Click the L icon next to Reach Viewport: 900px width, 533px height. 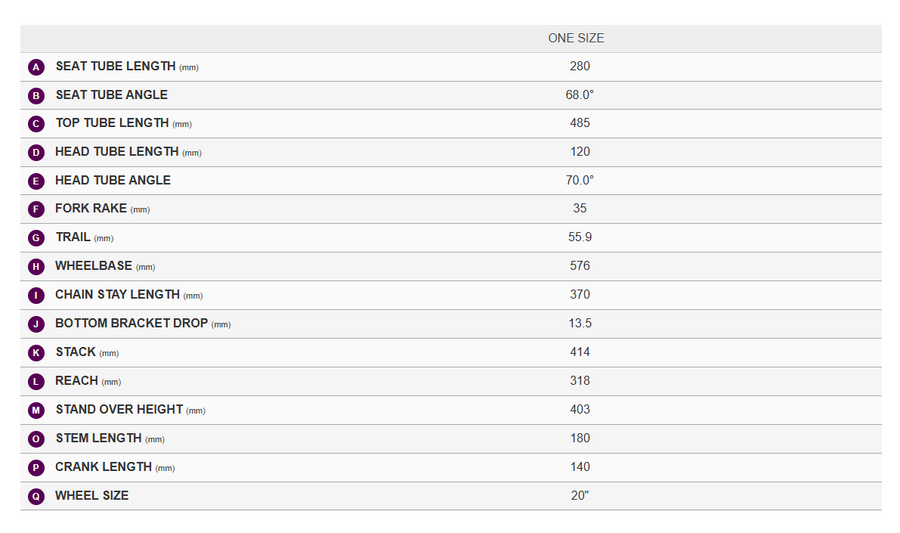pos(36,382)
